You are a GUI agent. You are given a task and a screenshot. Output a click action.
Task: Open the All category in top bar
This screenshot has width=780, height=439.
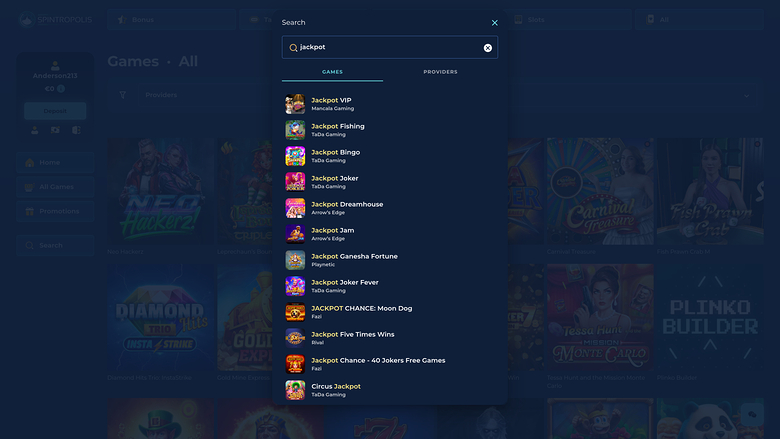(x=699, y=19)
